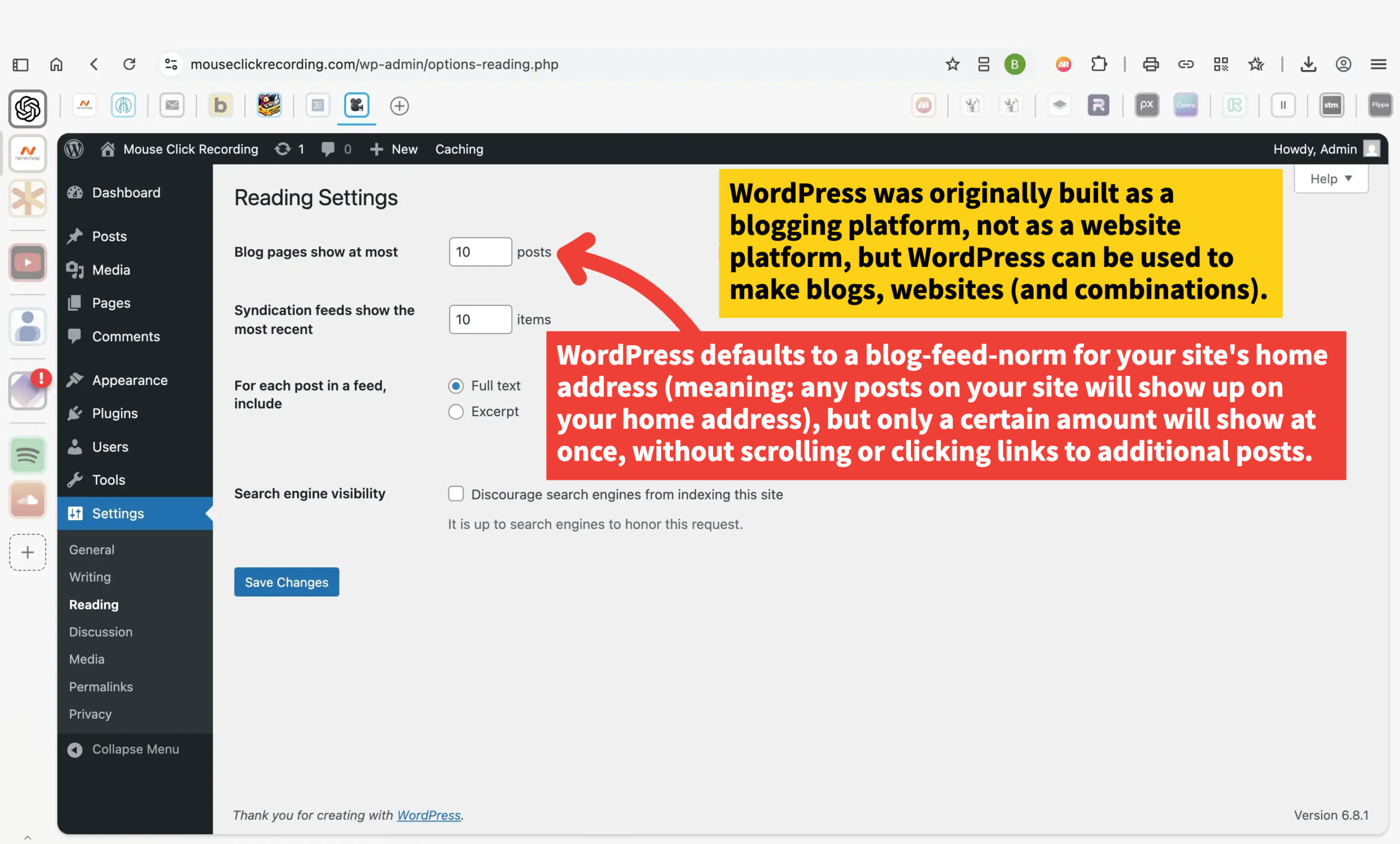Click the WordPress logo in admin bar
The width and height of the screenshot is (1400, 844).
click(x=74, y=149)
